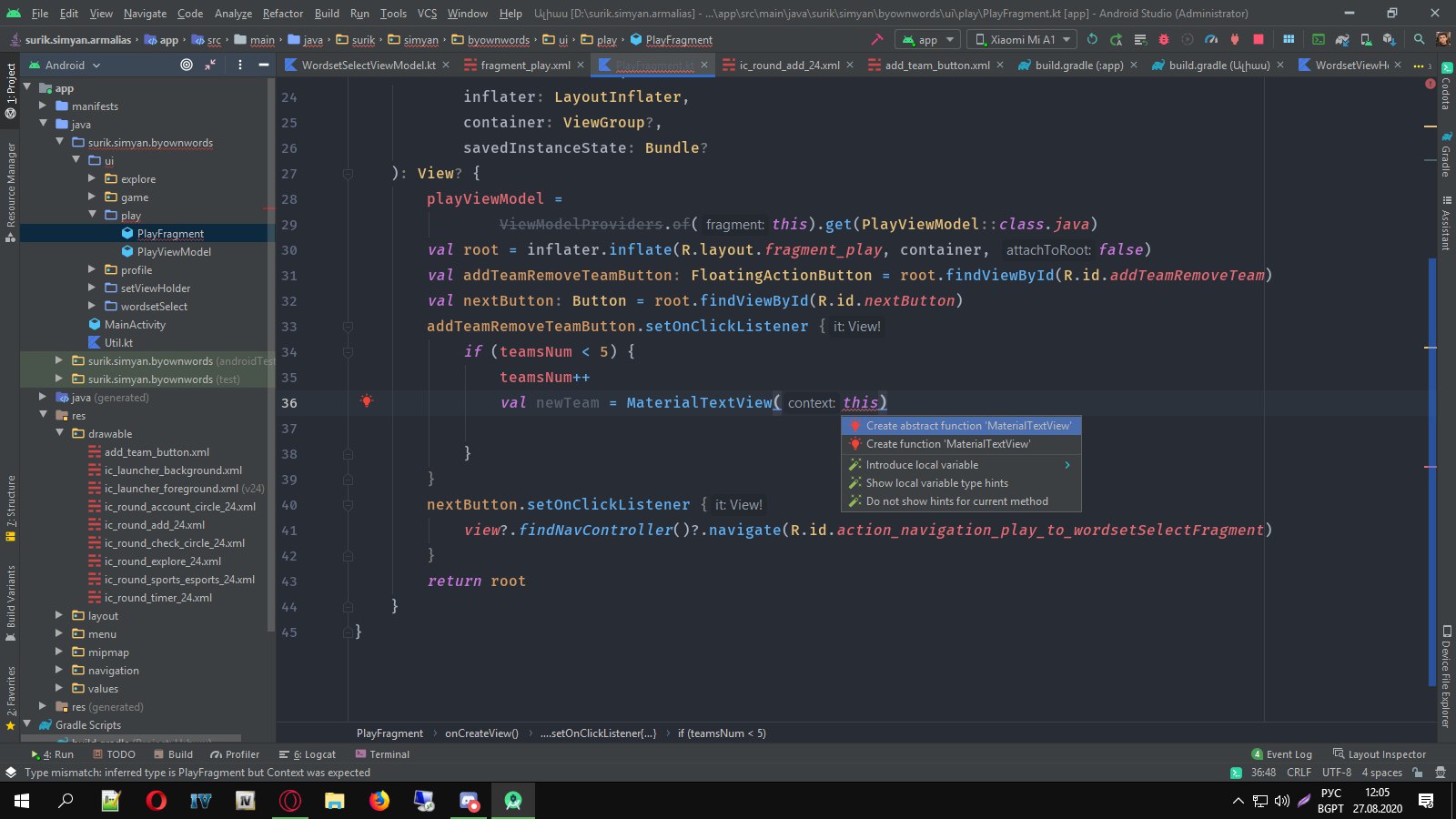
Task: Click the Windows Start button
Action: coord(22,801)
